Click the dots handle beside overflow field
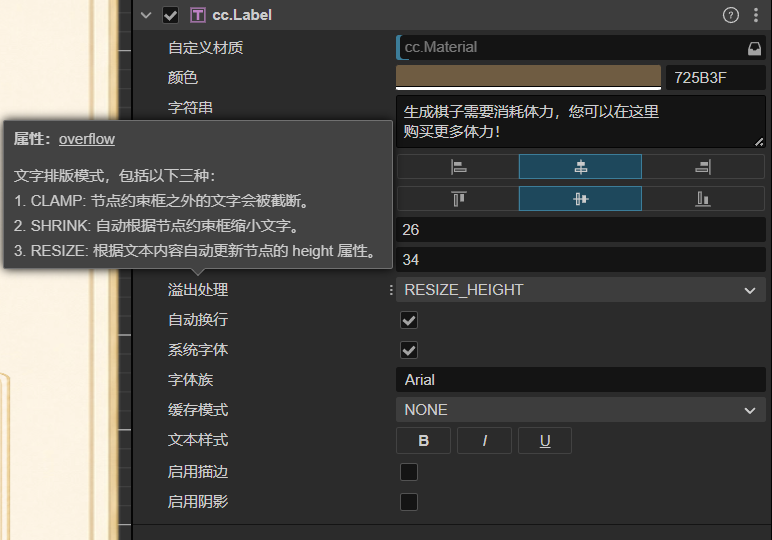The image size is (772, 540). [x=391, y=290]
